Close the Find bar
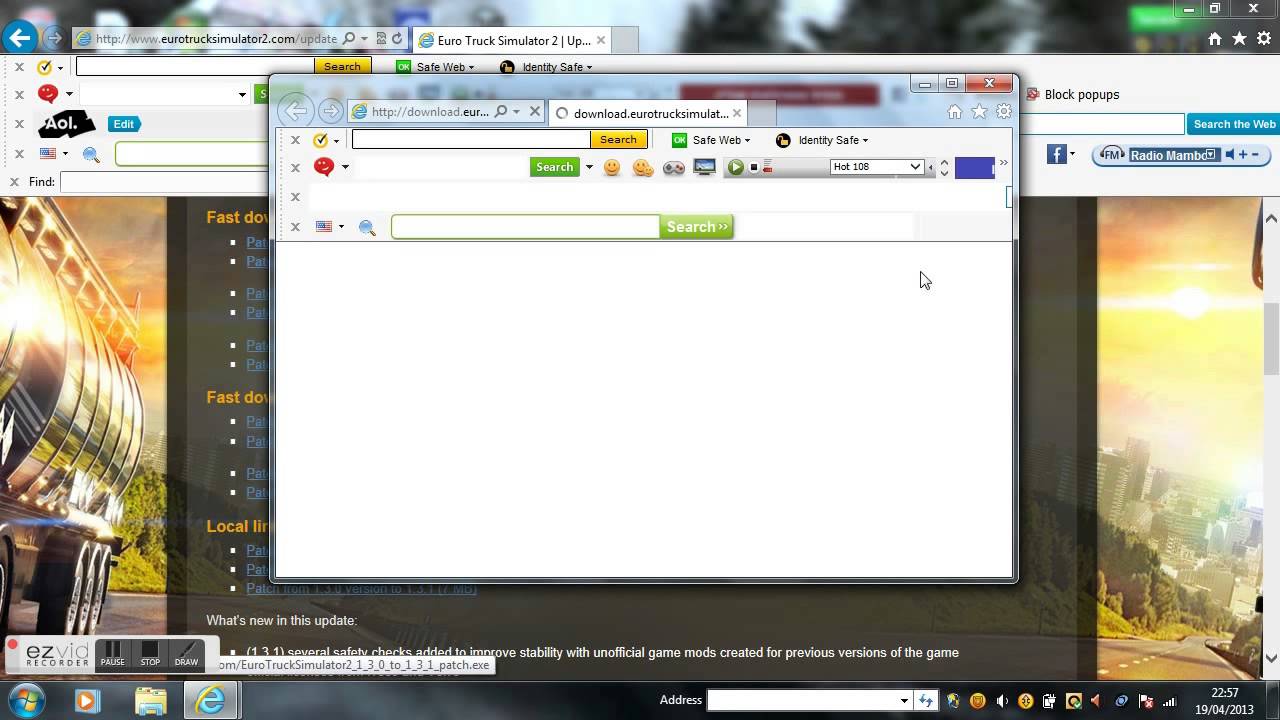 click(x=14, y=182)
